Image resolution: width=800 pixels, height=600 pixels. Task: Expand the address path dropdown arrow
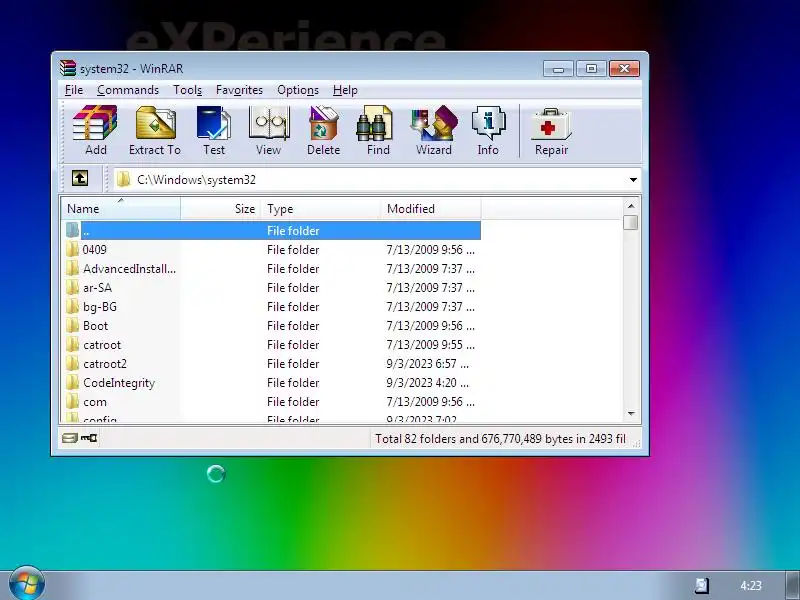pyautogui.click(x=633, y=180)
